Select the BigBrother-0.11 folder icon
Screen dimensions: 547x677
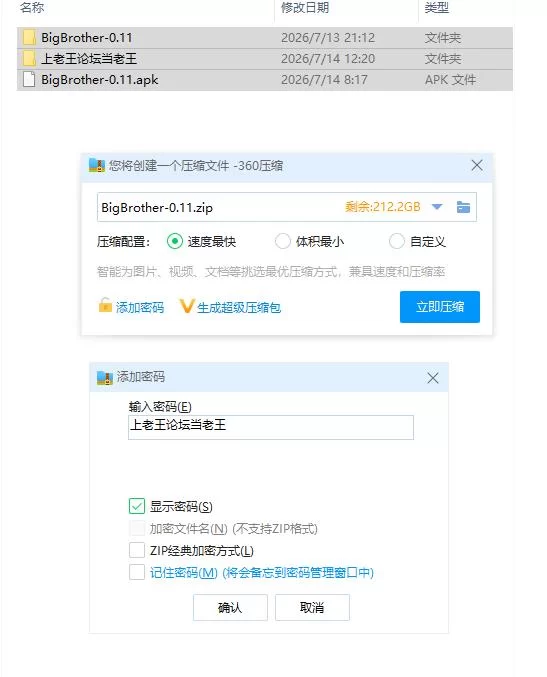(x=29, y=38)
